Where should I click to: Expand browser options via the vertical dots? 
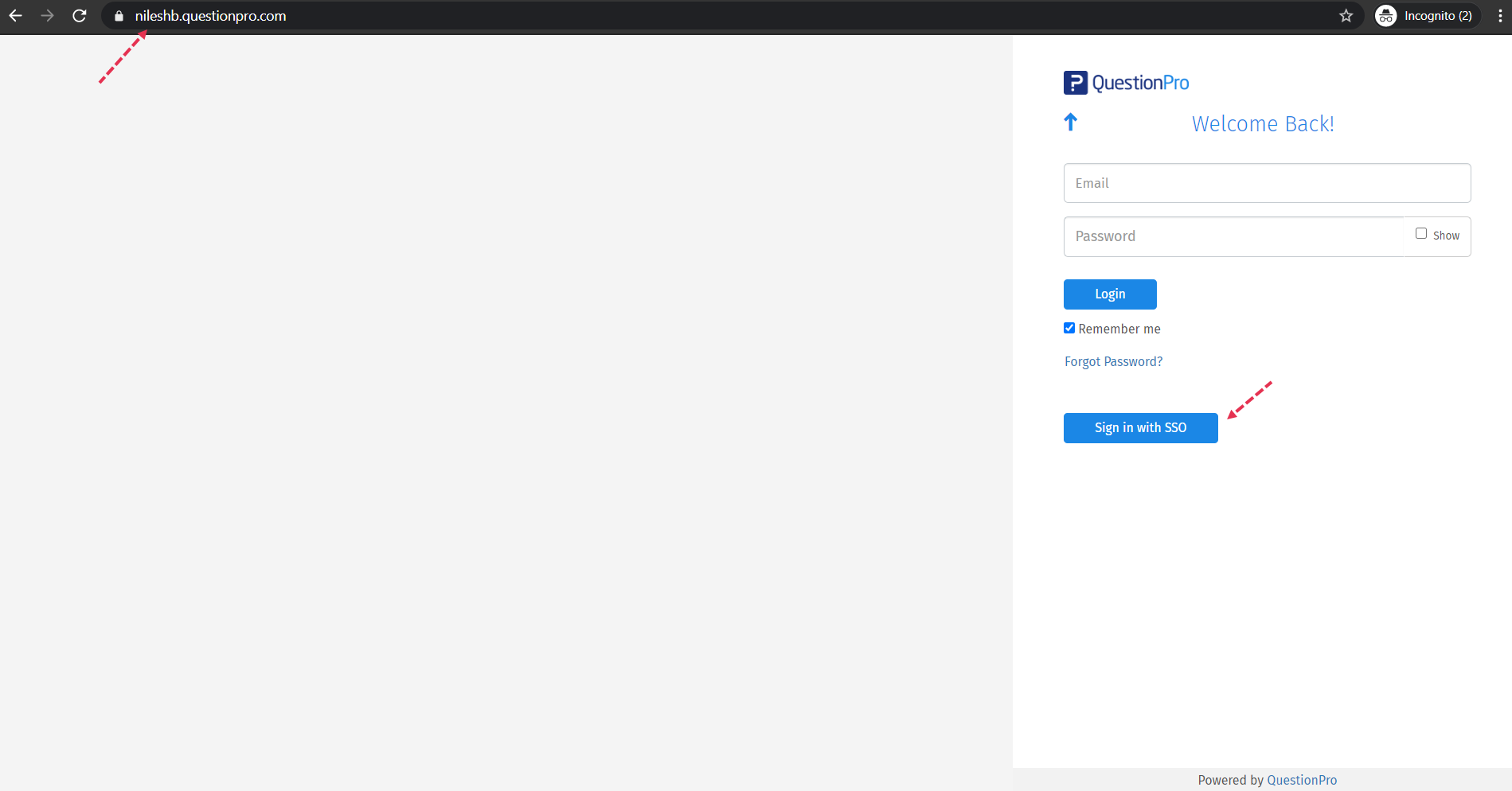click(1500, 15)
